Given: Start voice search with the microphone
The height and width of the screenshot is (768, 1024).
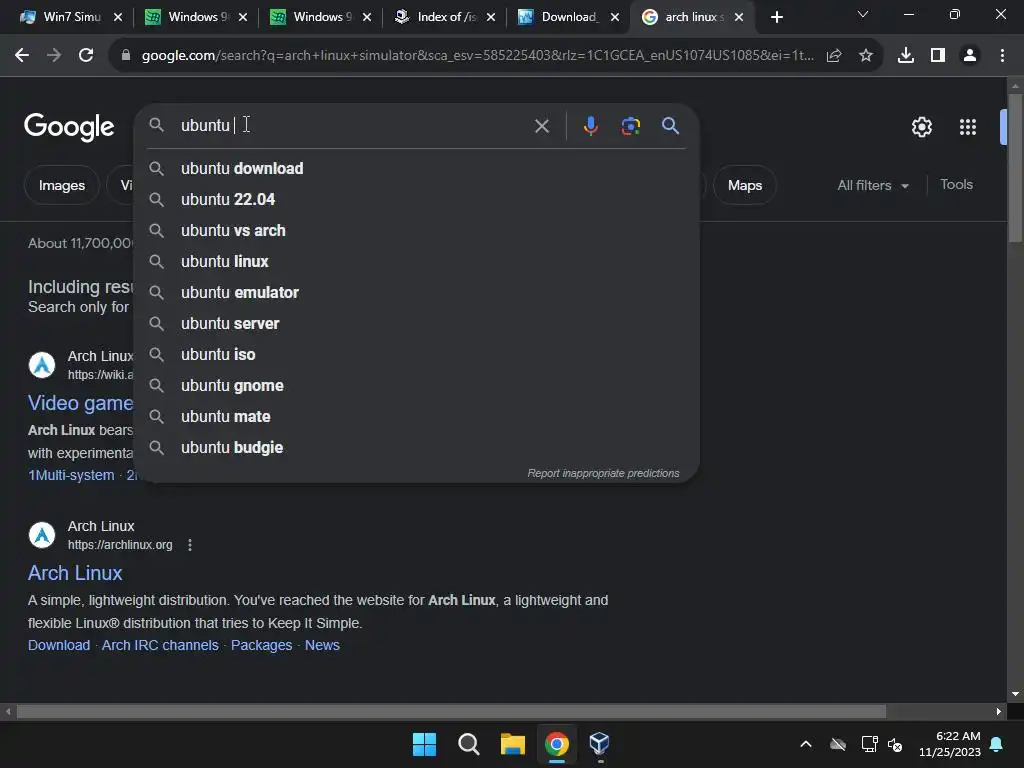Looking at the screenshot, I should click(x=590, y=125).
